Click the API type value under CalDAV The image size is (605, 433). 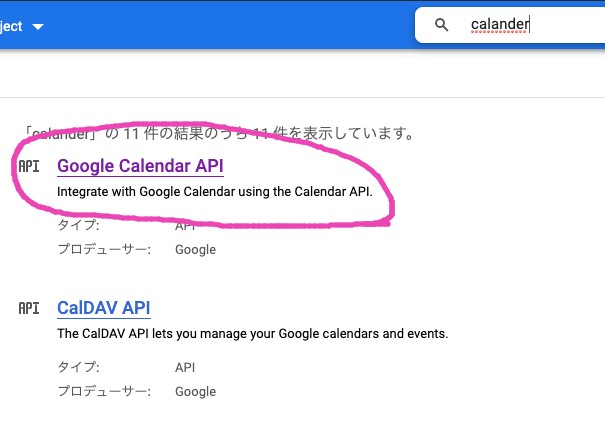point(185,367)
